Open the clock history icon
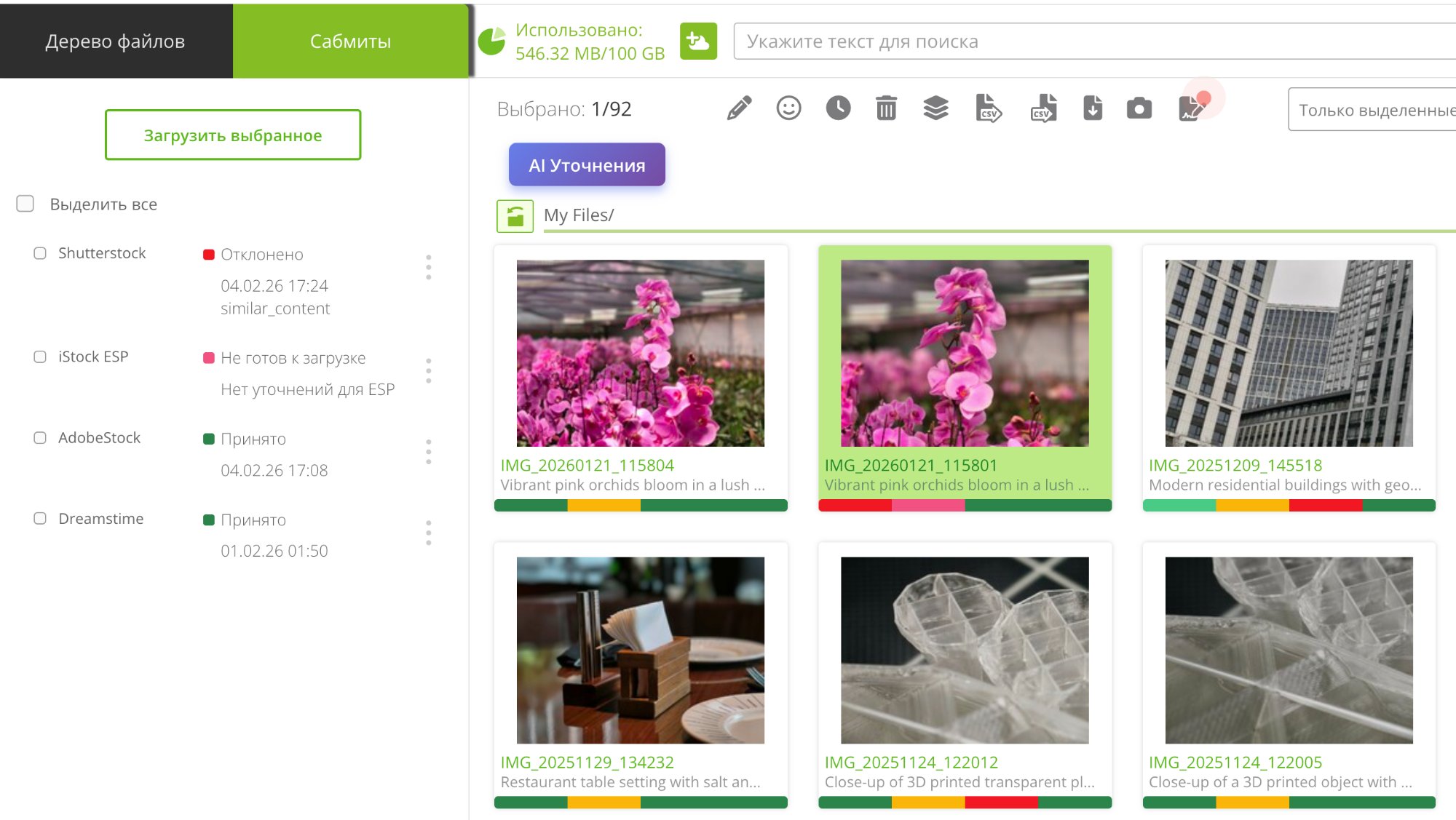Screen dimensions: 1456x820 838,108
